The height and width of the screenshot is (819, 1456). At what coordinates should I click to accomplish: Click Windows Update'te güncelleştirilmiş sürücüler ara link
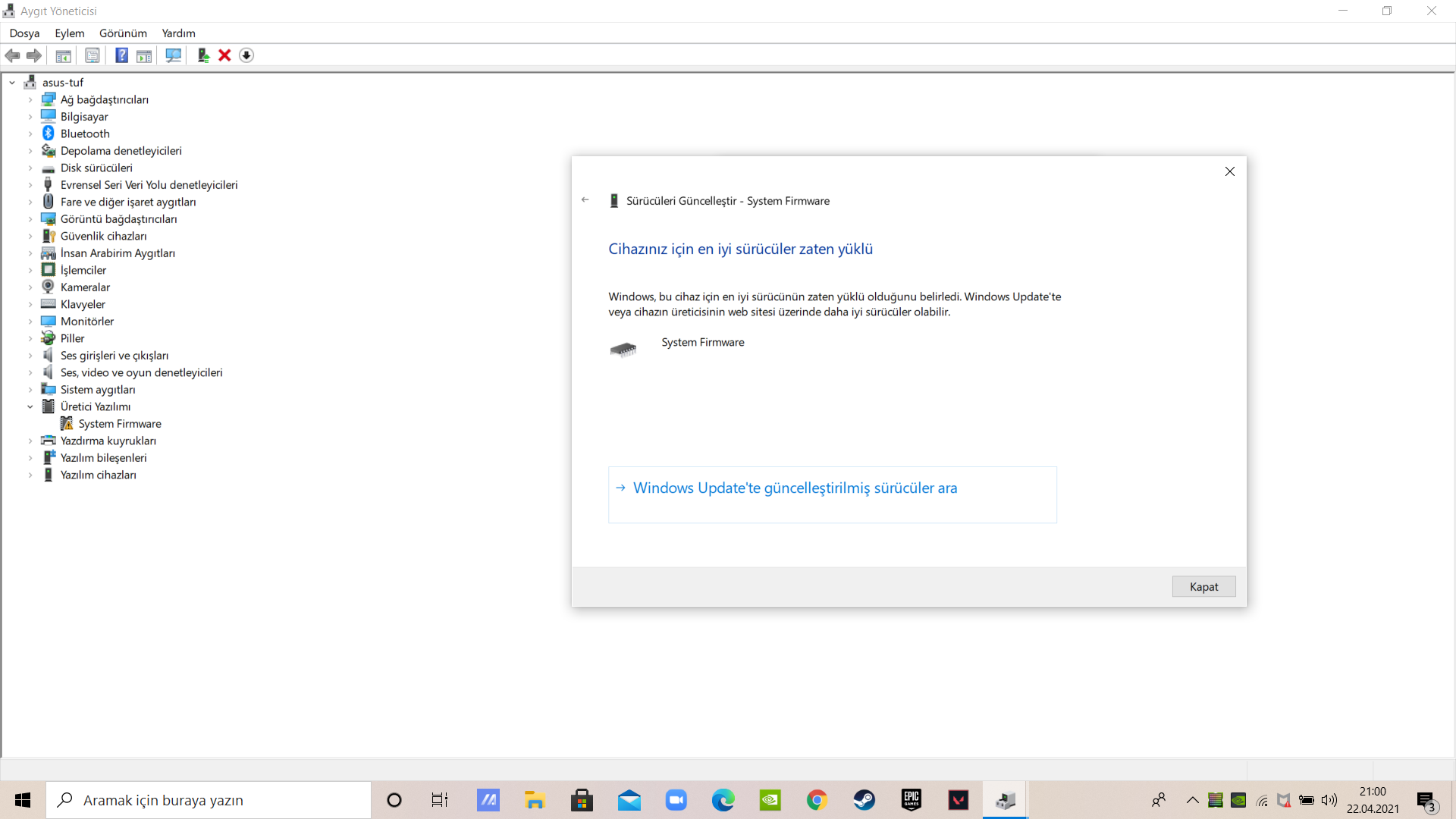coord(795,488)
